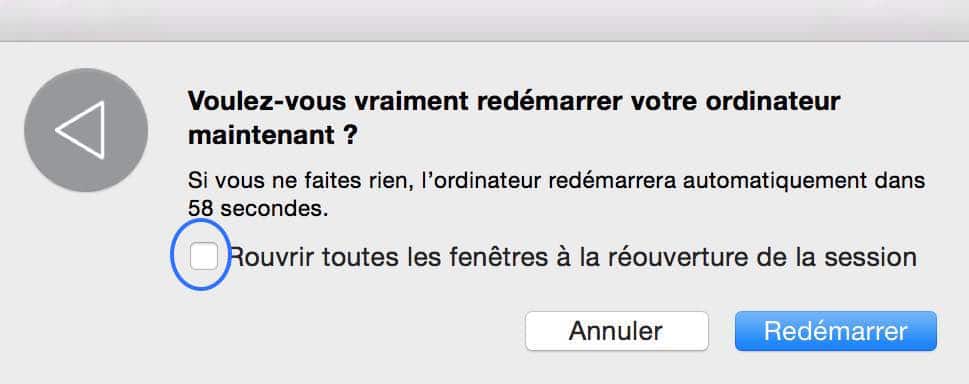
Task: Click the blue Redémarrer button
Action: coord(836,331)
